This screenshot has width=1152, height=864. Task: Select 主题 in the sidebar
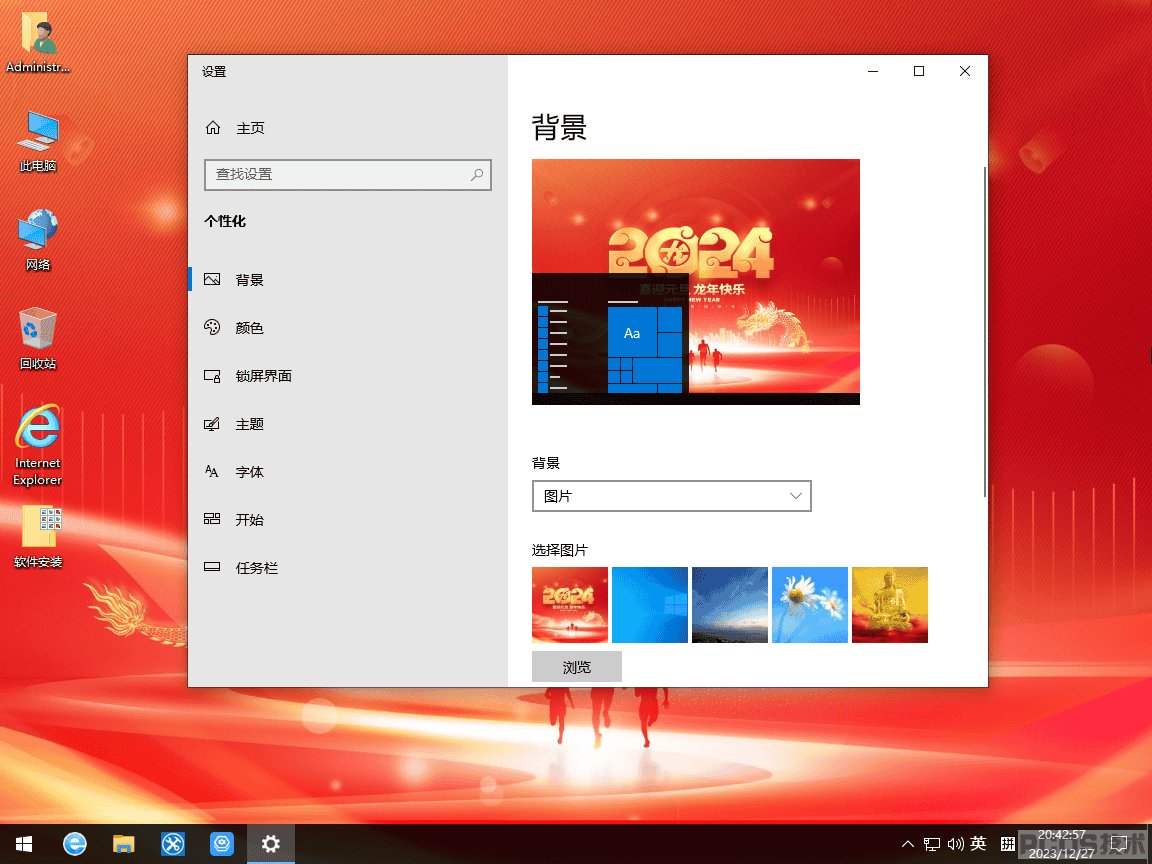[348, 424]
